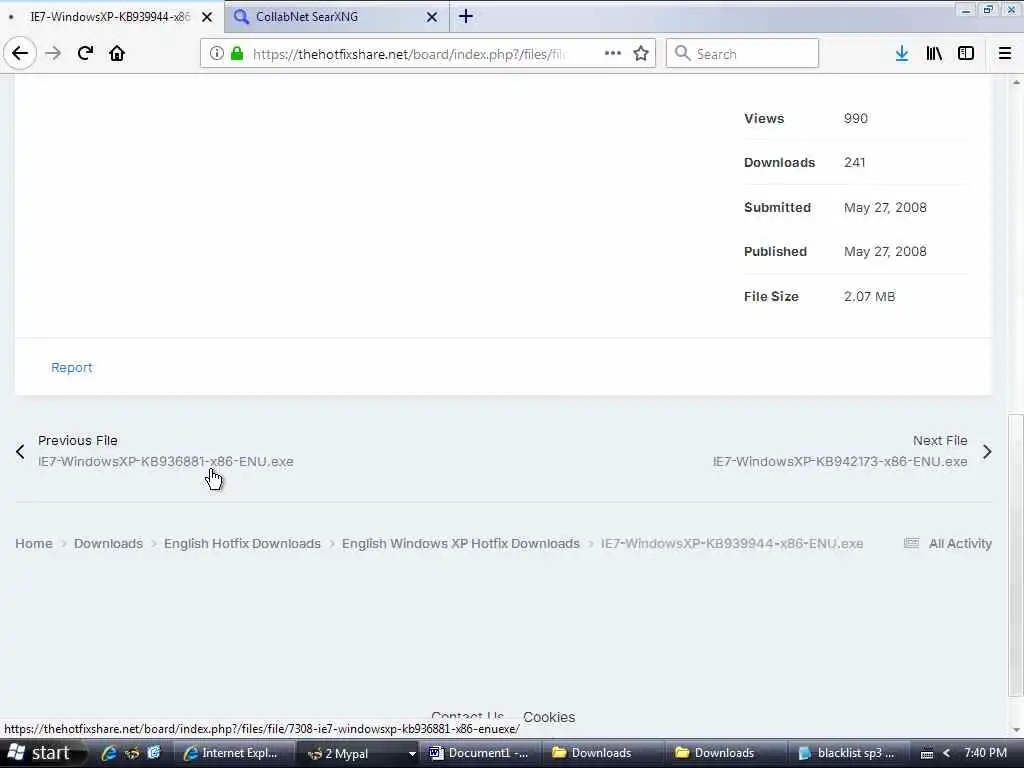The height and width of the screenshot is (768, 1024).
Task: Open English Hotfix Downloads breadcrumb
Action: pyautogui.click(x=242, y=543)
